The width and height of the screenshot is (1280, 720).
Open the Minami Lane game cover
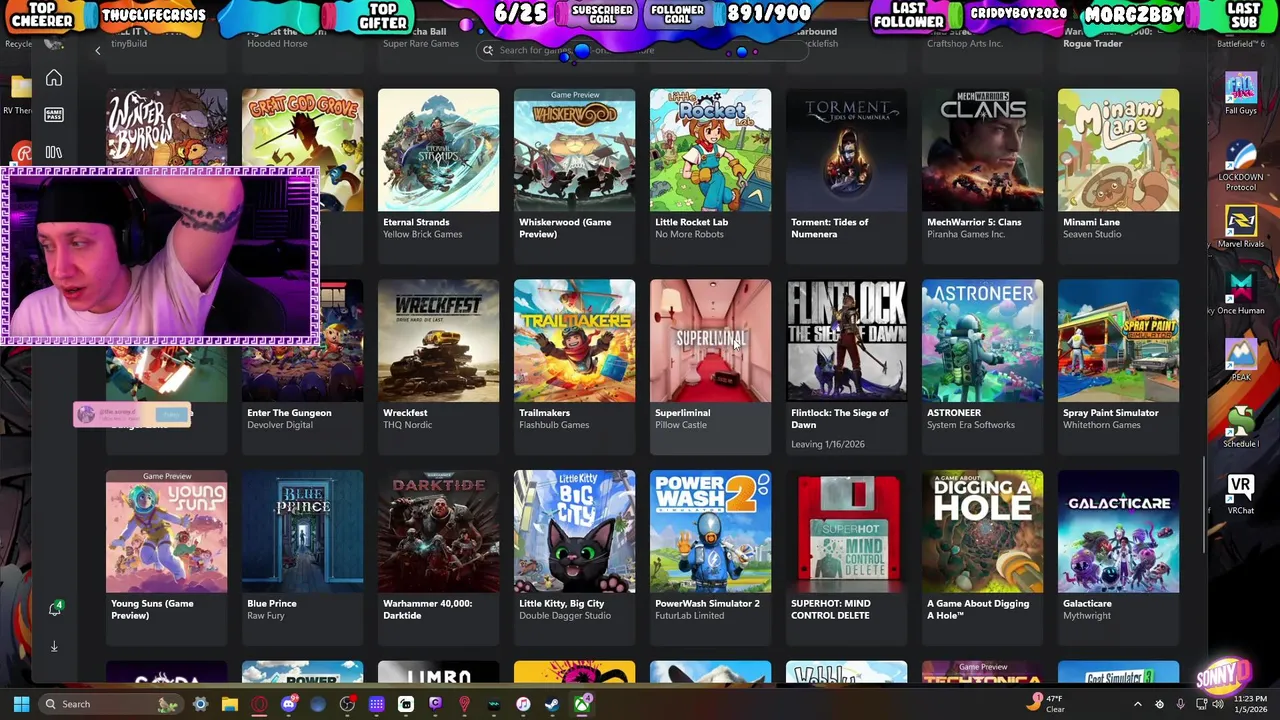(1118, 150)
